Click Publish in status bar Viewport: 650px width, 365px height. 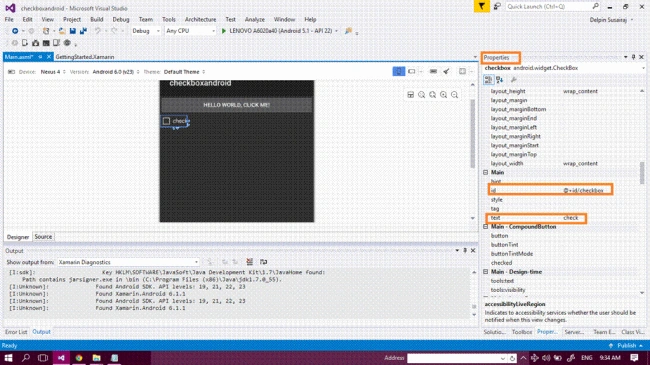[626, 346]
